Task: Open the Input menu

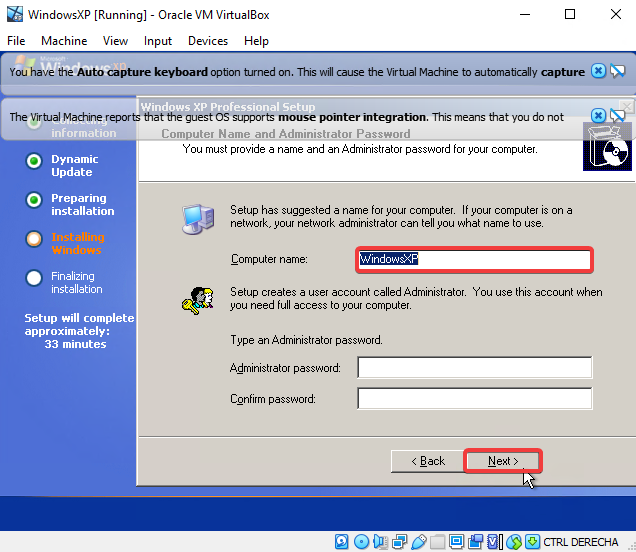Action: 158,41
